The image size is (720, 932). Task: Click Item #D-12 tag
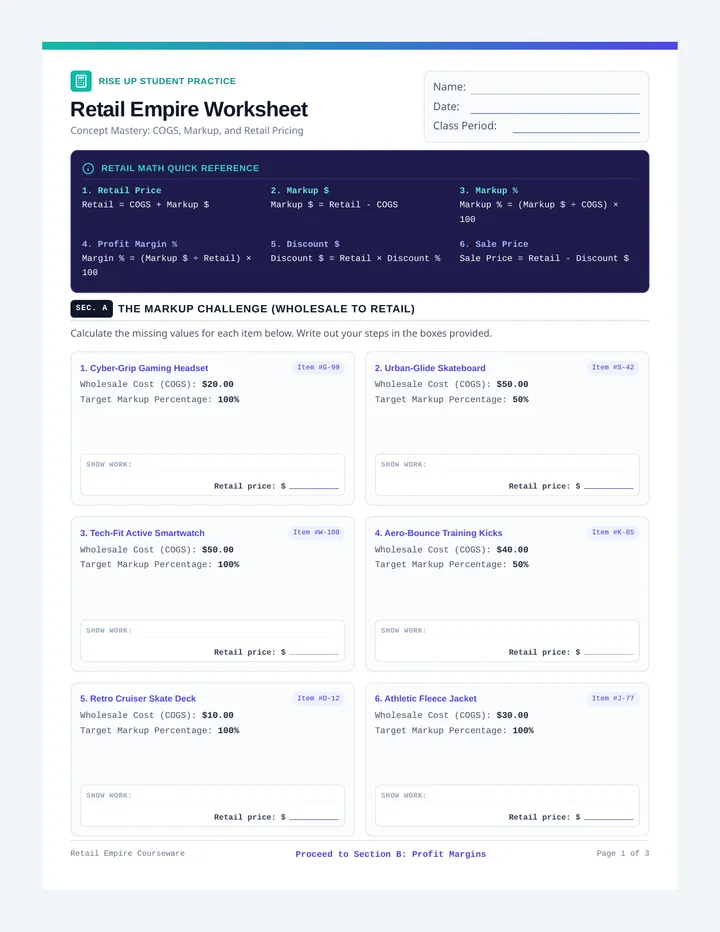click(x=318, y=698)
